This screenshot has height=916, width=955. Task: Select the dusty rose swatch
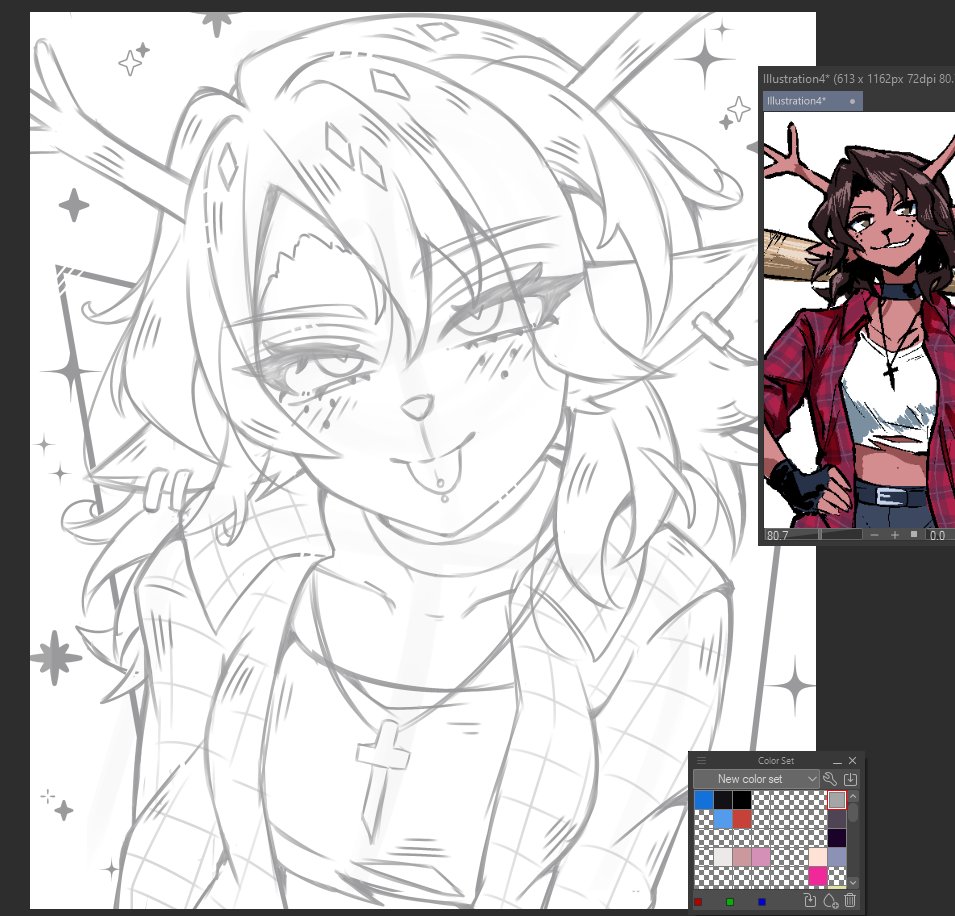tap(742, 857)
